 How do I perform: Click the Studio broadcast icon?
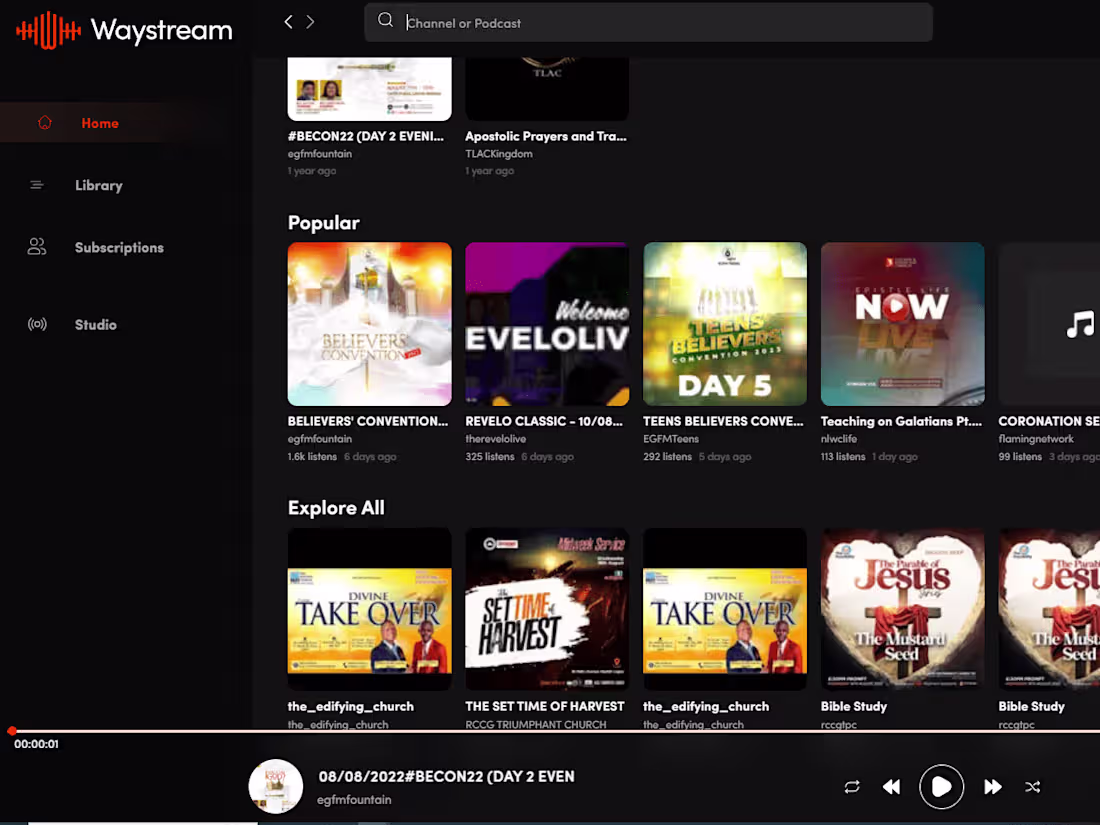37,324
